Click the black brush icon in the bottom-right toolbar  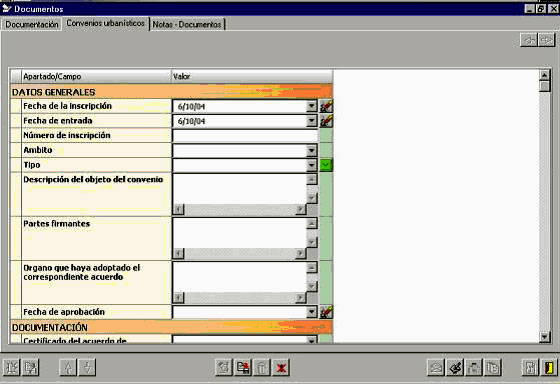(455, 367)
